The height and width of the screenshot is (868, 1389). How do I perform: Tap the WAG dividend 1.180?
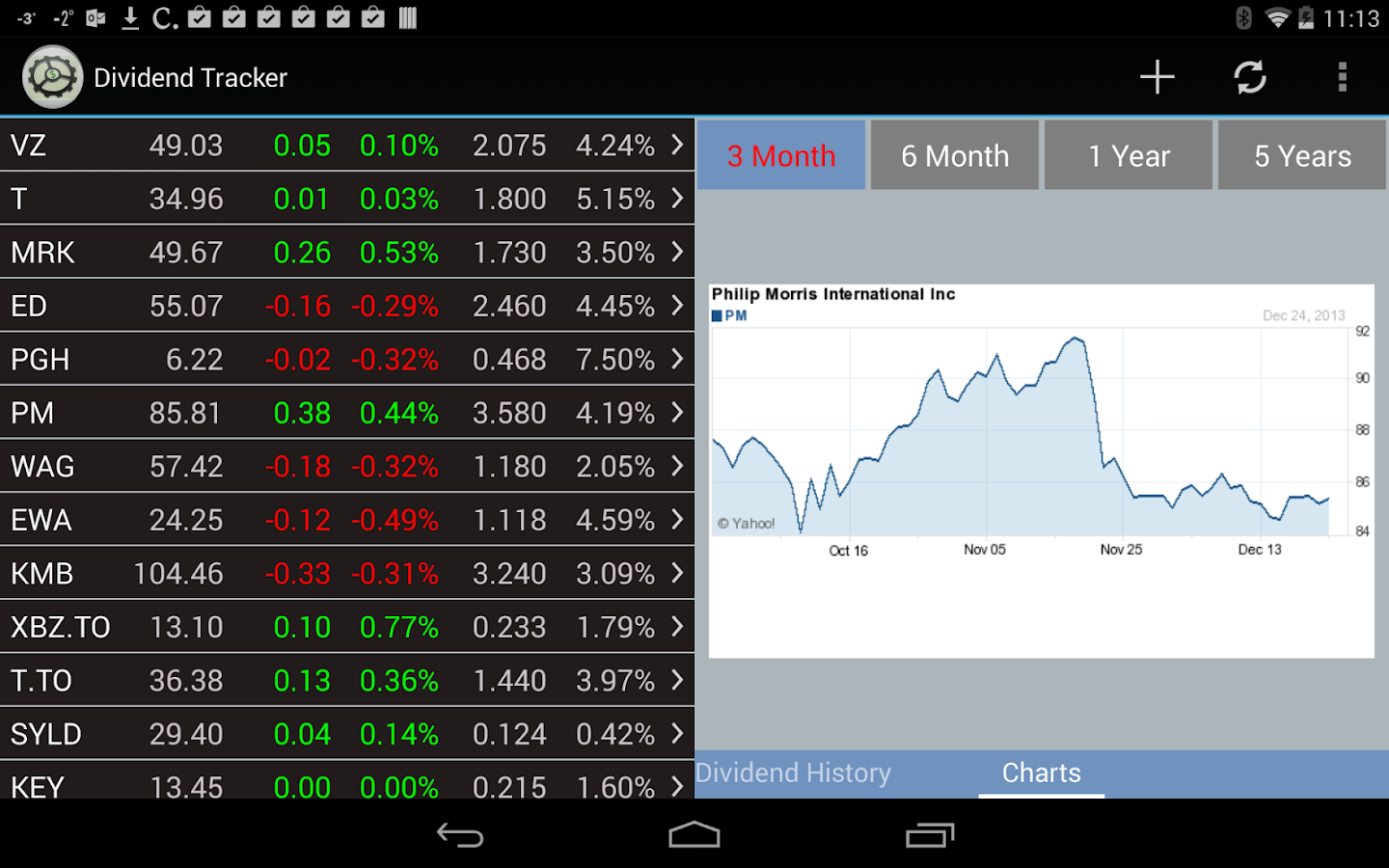509,467
